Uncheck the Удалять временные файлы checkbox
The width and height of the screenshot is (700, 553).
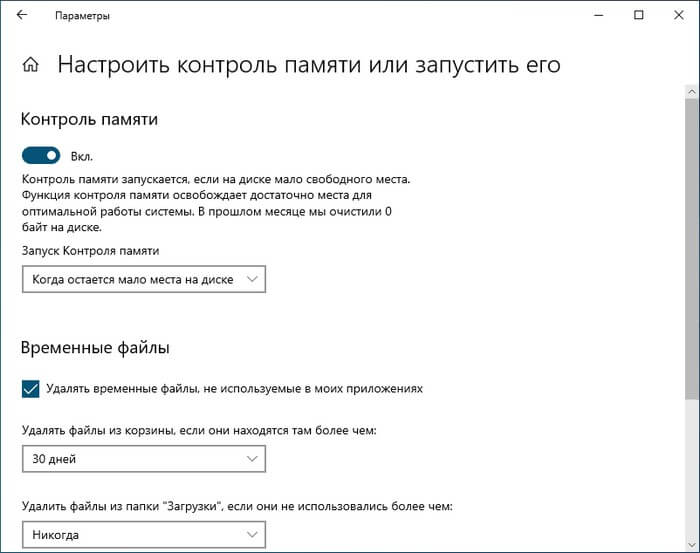(x=30, y=388)
